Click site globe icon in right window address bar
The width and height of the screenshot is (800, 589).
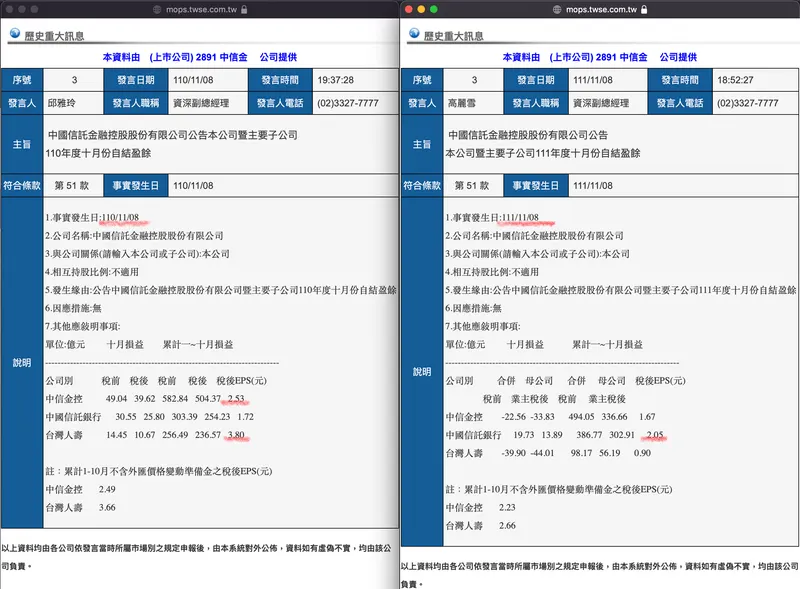point(557,9)
